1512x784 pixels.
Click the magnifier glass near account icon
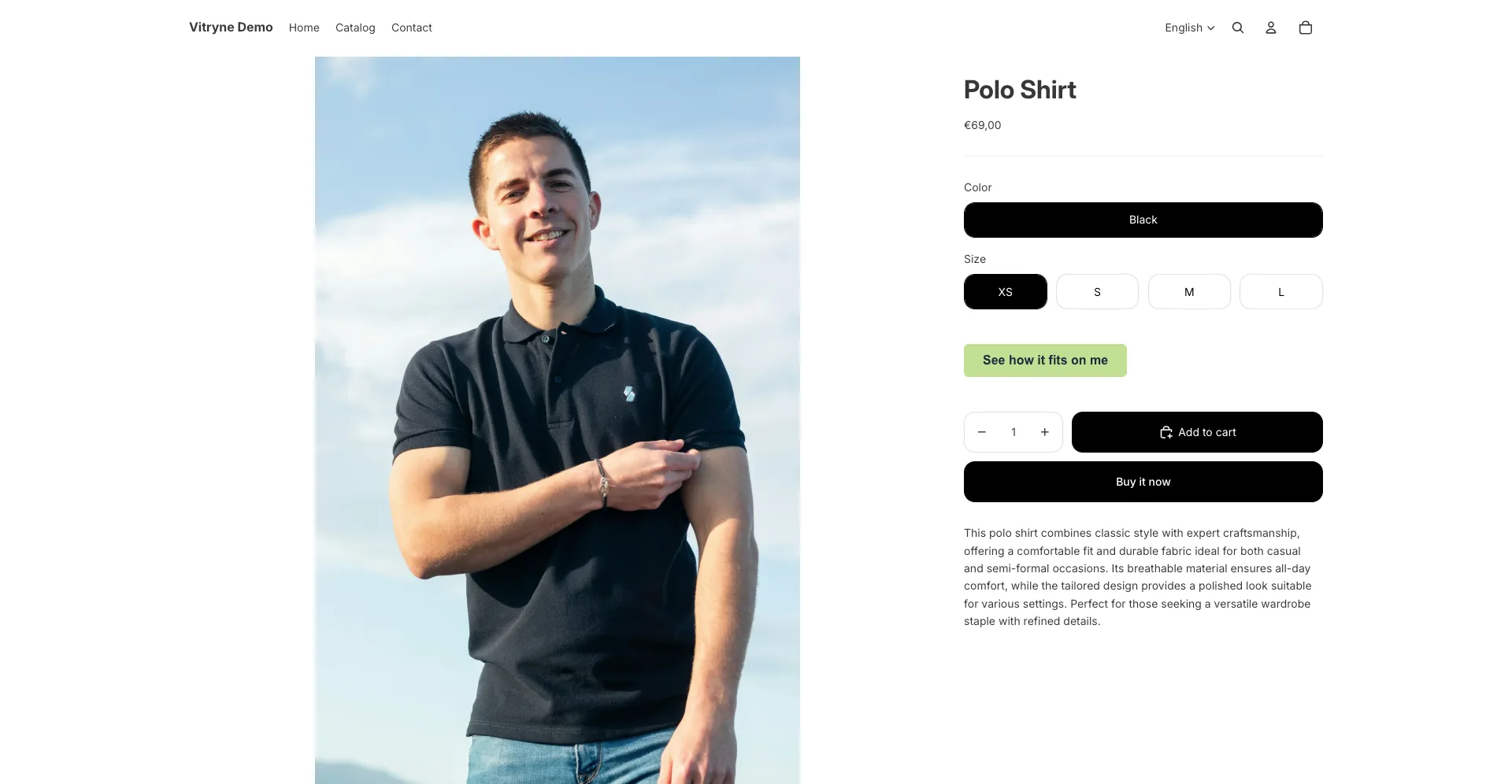1237,27
